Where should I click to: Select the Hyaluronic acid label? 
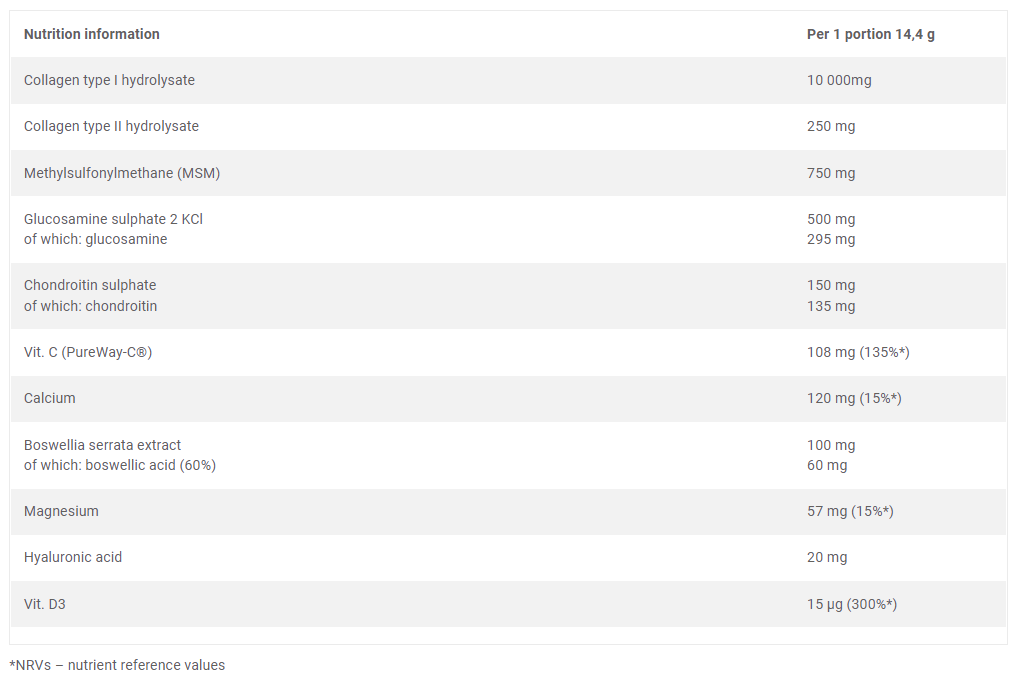pos(73,558)
